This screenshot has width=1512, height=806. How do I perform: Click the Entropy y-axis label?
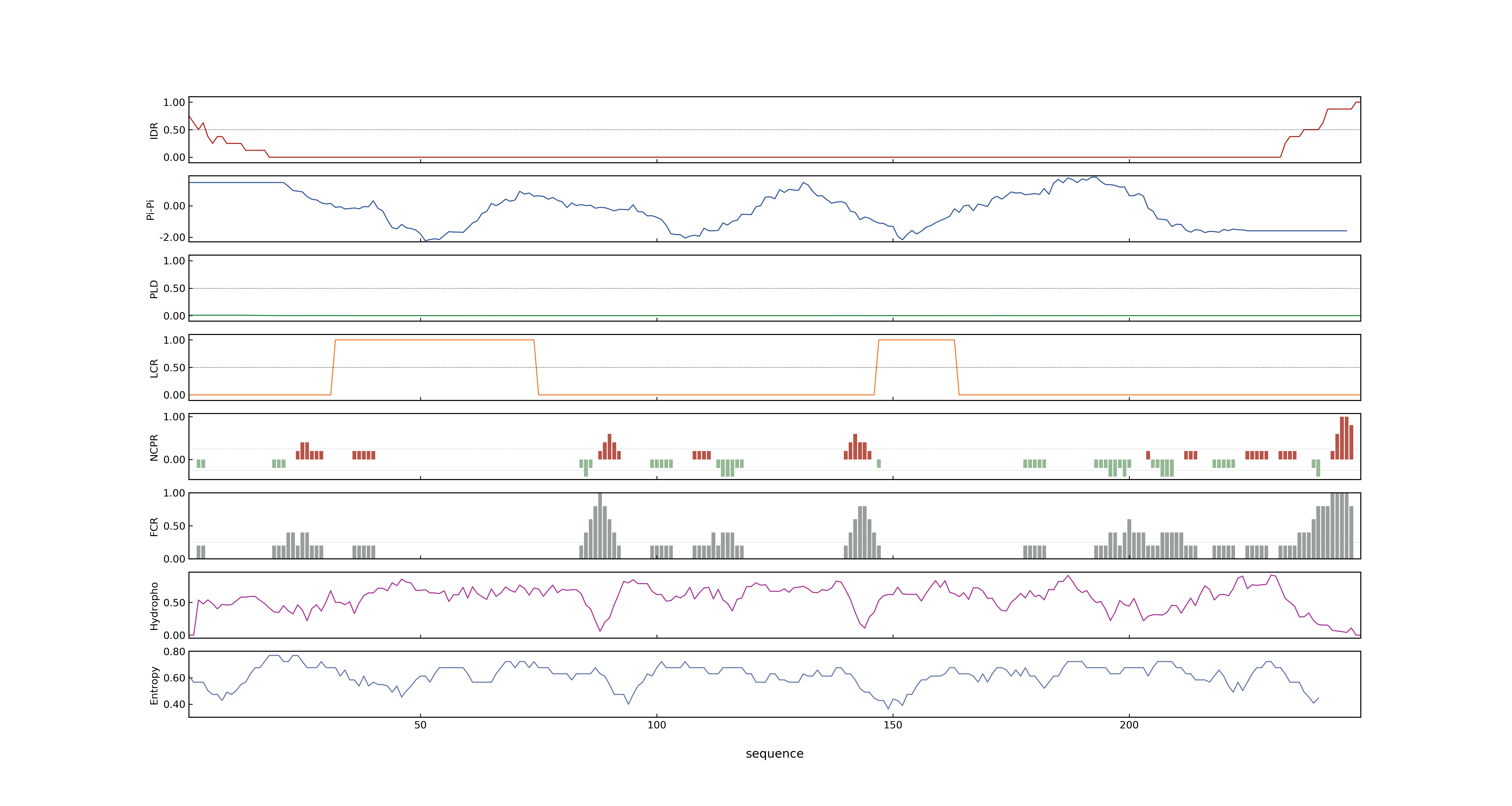[x=154, y=685]
